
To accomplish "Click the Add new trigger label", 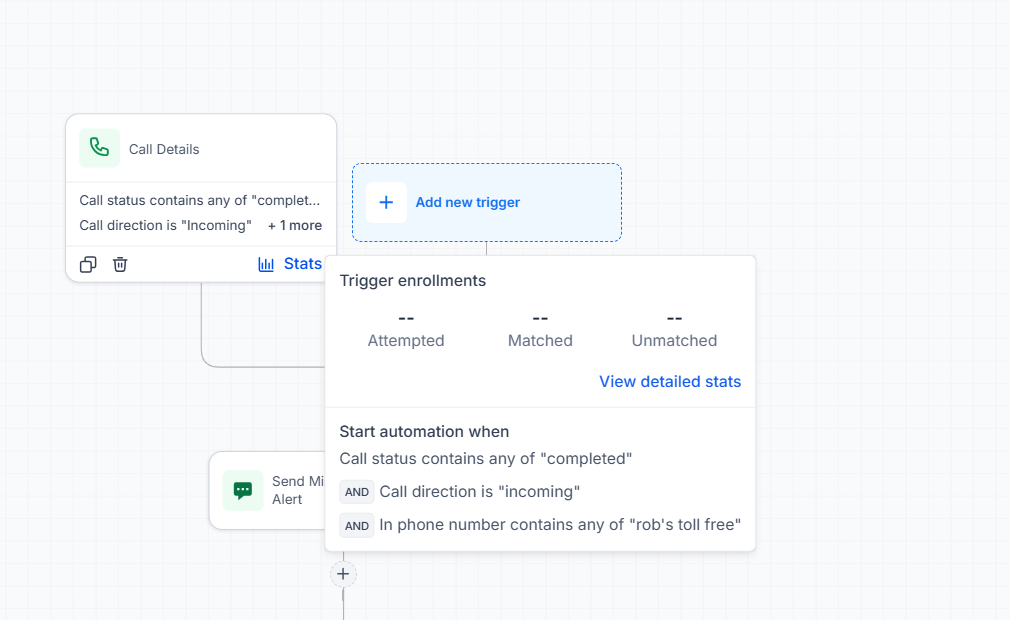I will pos(468,202).
